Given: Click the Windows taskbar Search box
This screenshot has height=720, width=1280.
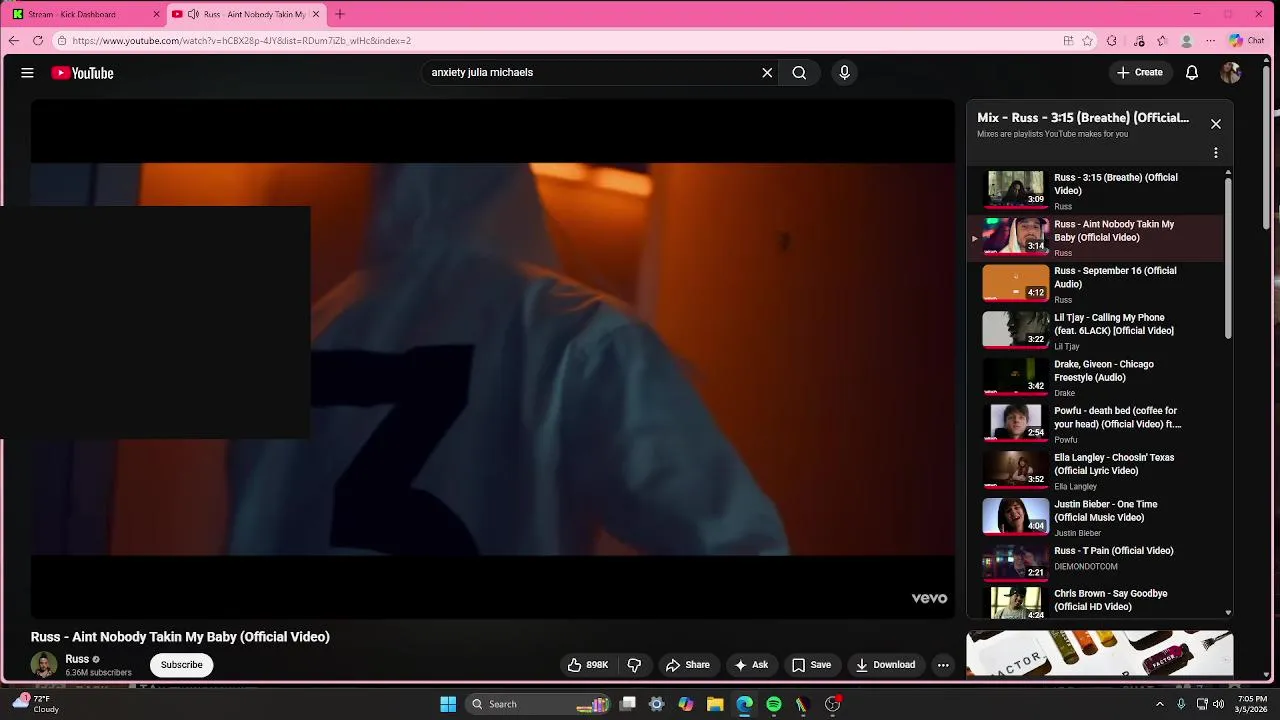Looking at the screenshot, I should click(540, 704).
